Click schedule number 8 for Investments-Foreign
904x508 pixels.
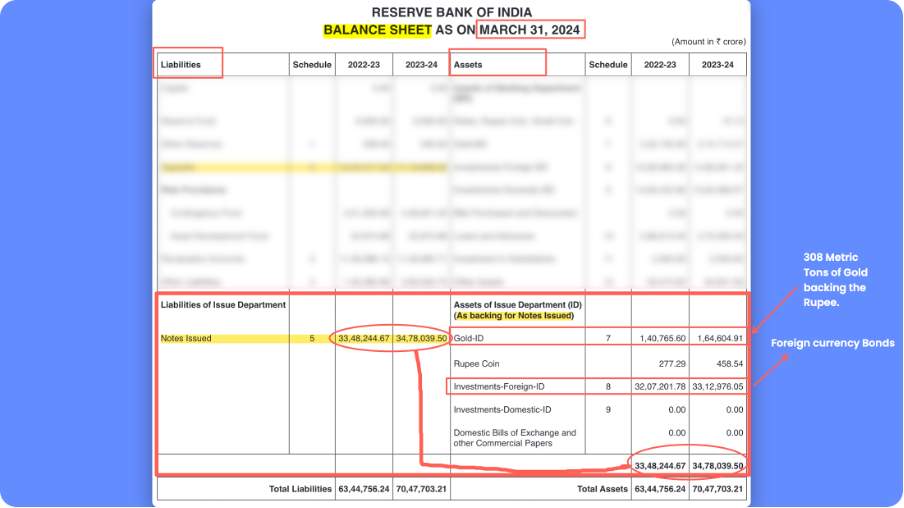click(x=608, y=387)
